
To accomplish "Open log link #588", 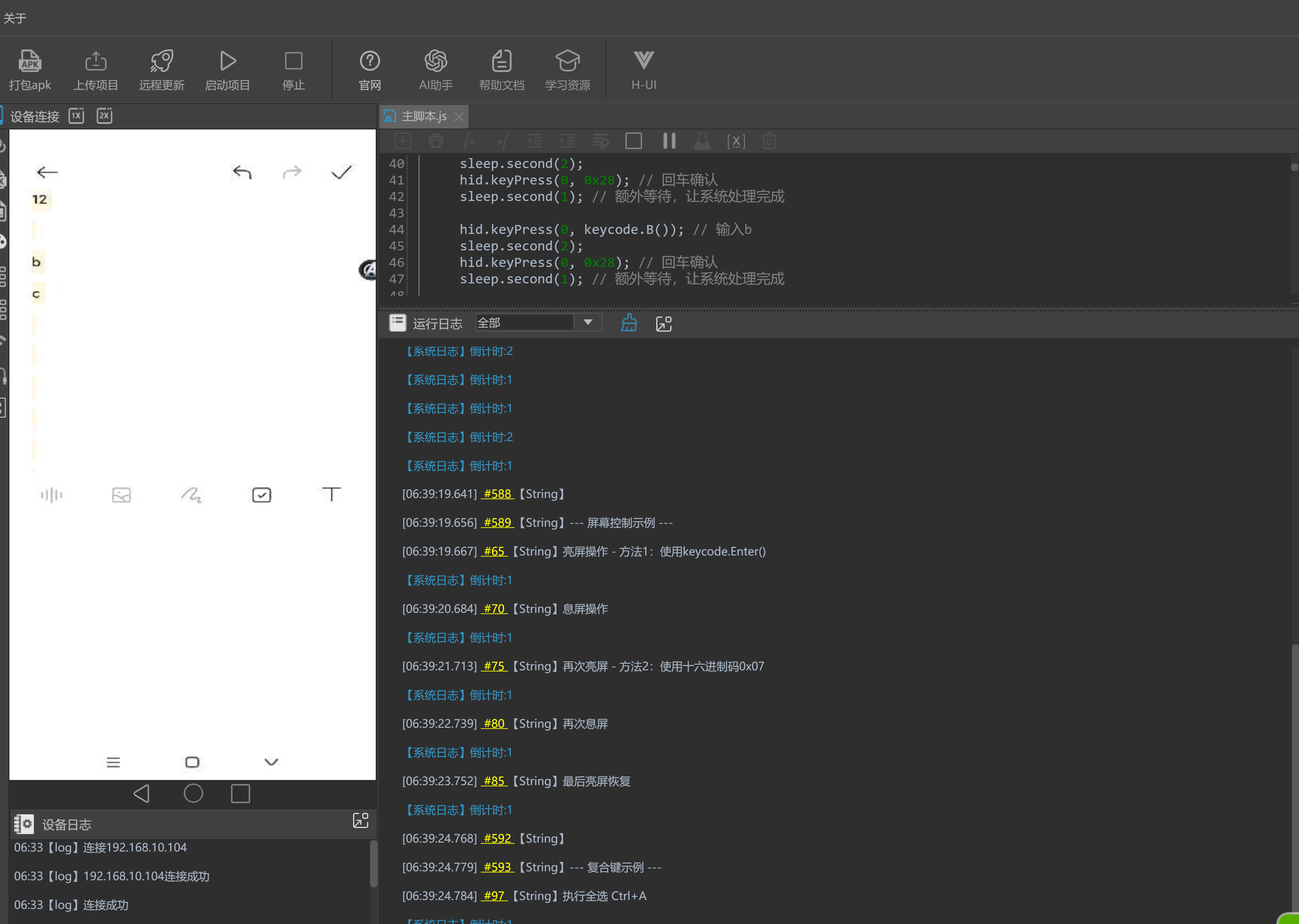I will [497, 494].
